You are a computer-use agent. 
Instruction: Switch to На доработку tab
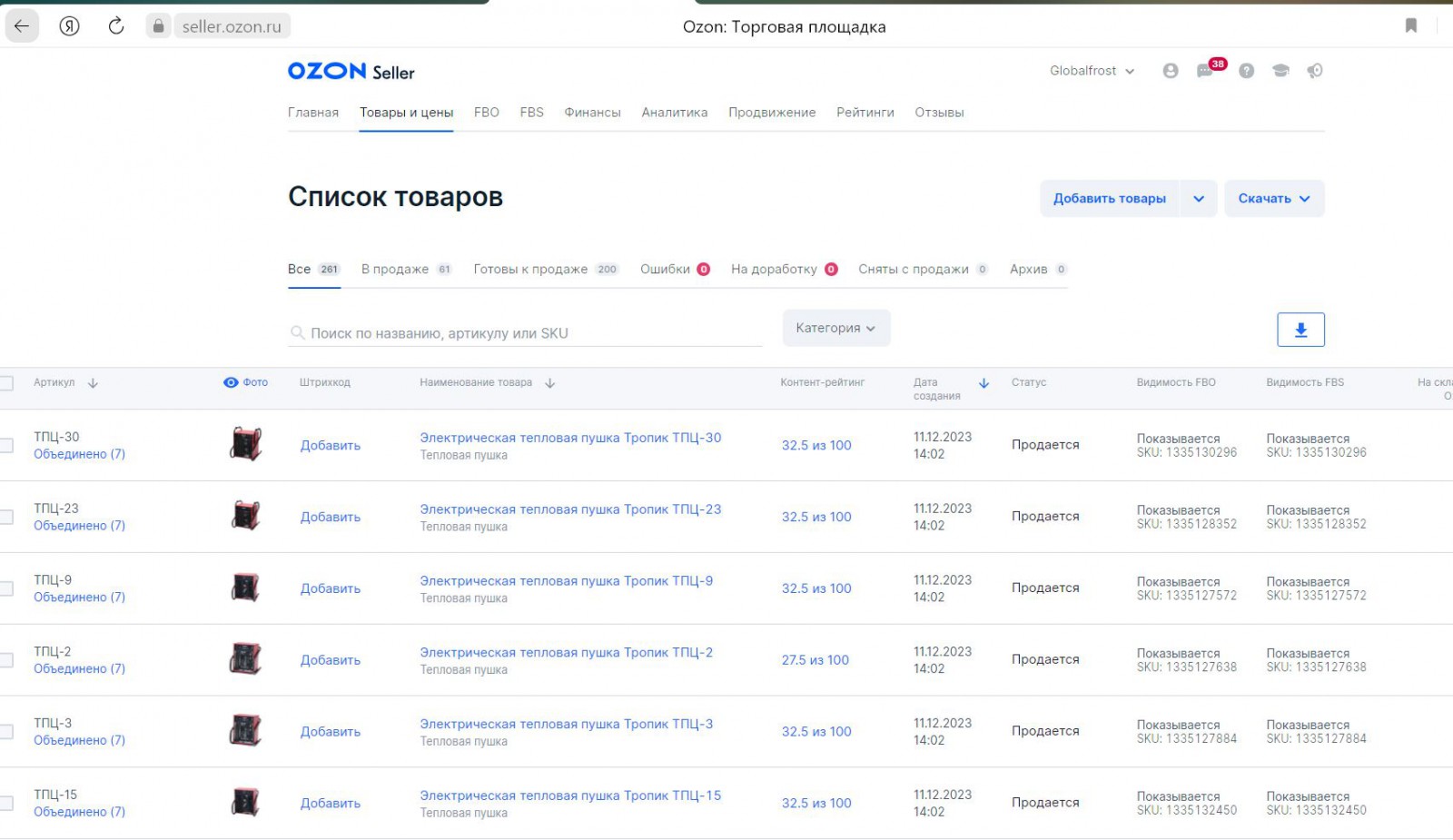(785, 269)
